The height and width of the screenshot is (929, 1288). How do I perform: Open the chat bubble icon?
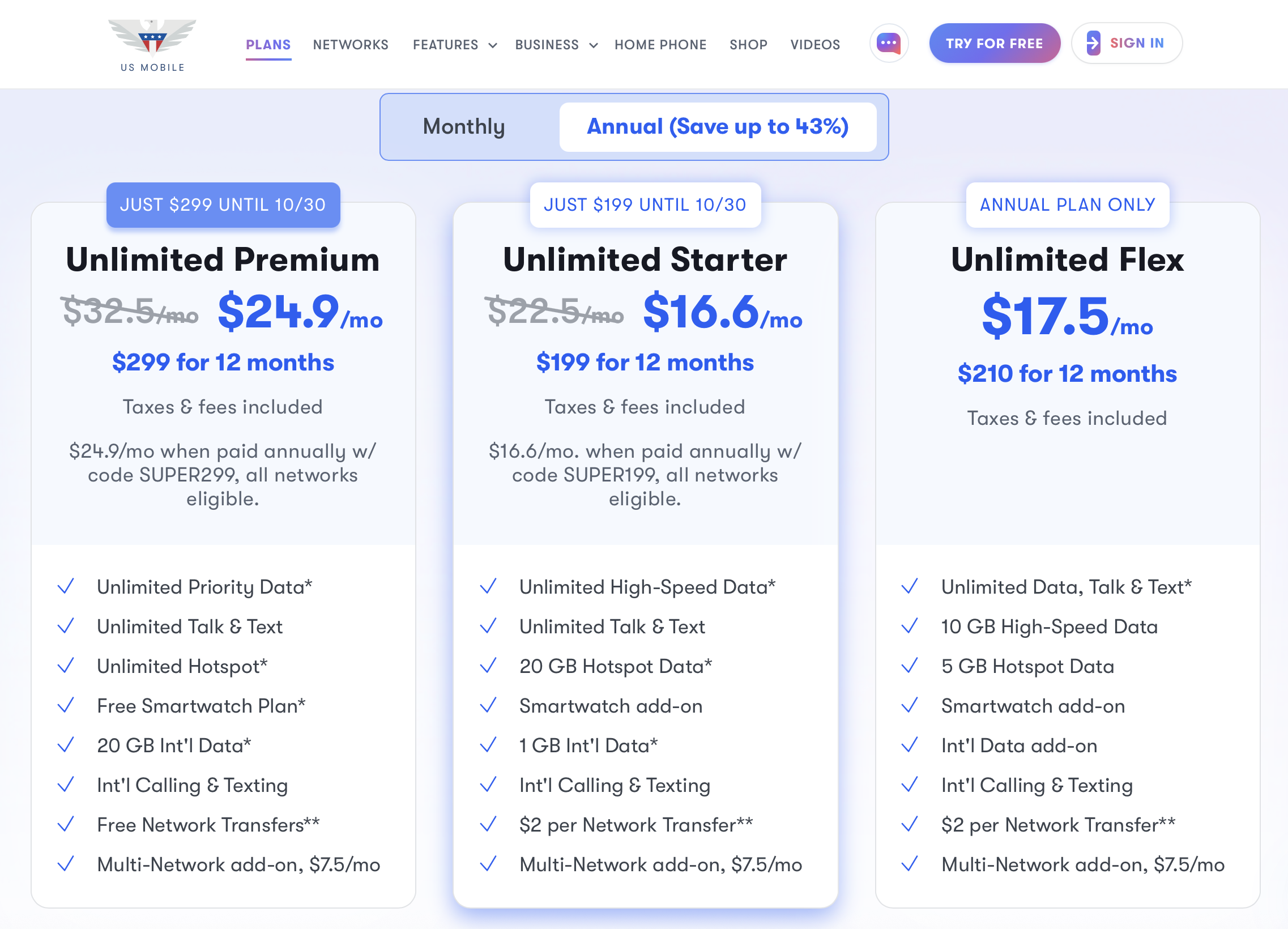889,43
